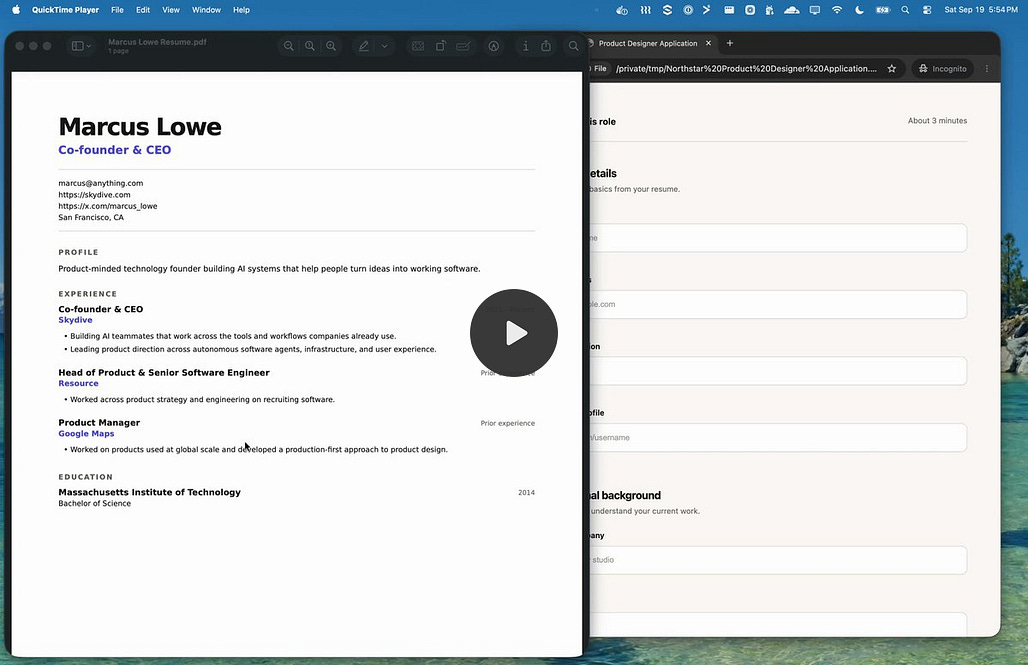Image resolution: width=1028 pixels, height=665 pixels.
Task: Open the search icon in Preview toolbar
Action: pos(574,46)
